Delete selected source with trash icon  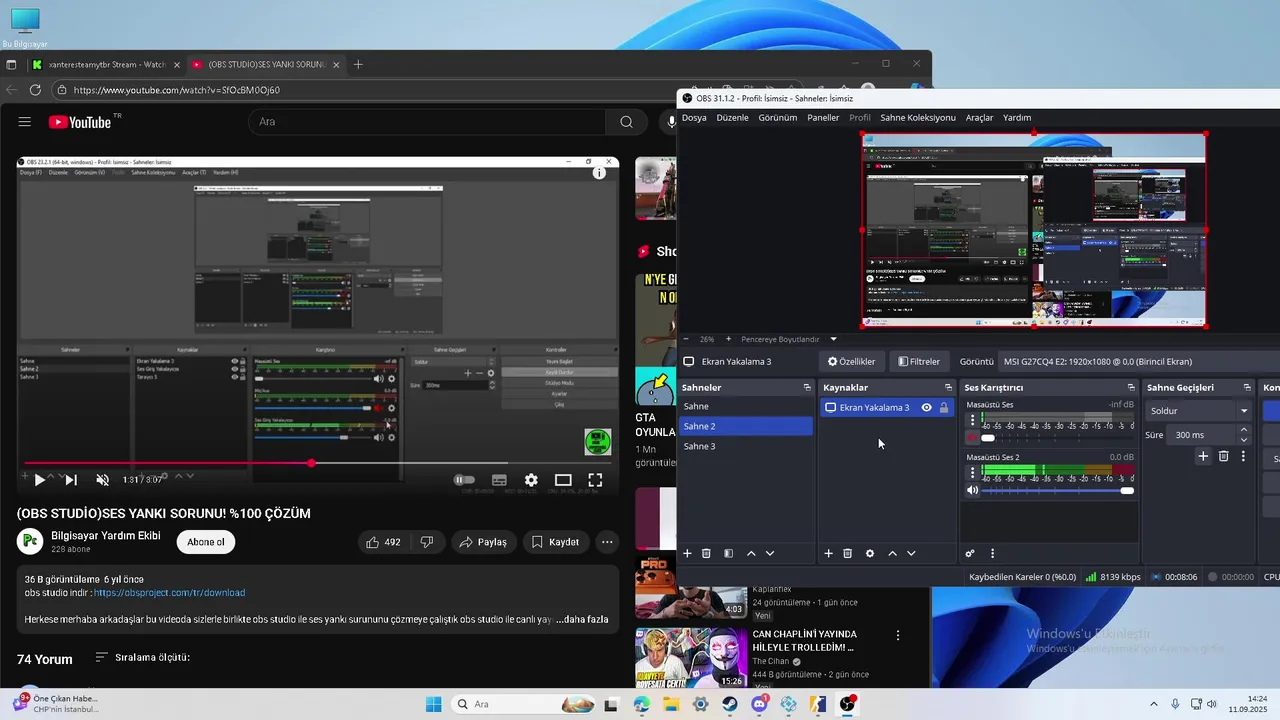click(x=848, y=554)
